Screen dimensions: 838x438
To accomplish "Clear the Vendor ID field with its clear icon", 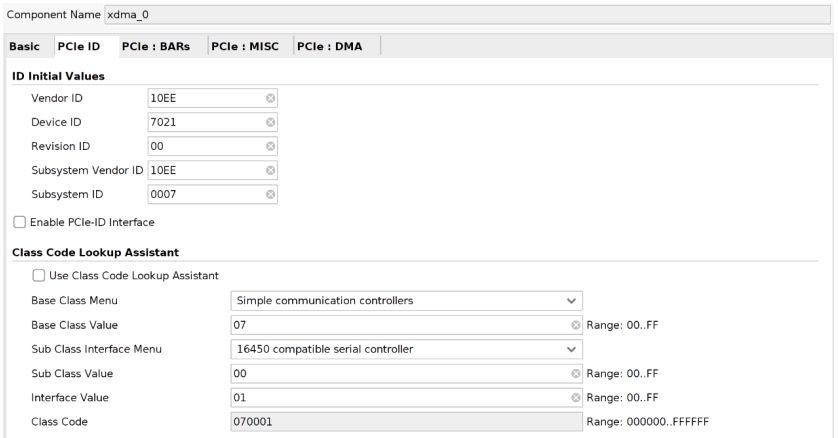I will pyautogui.click(x=270, y=98).
